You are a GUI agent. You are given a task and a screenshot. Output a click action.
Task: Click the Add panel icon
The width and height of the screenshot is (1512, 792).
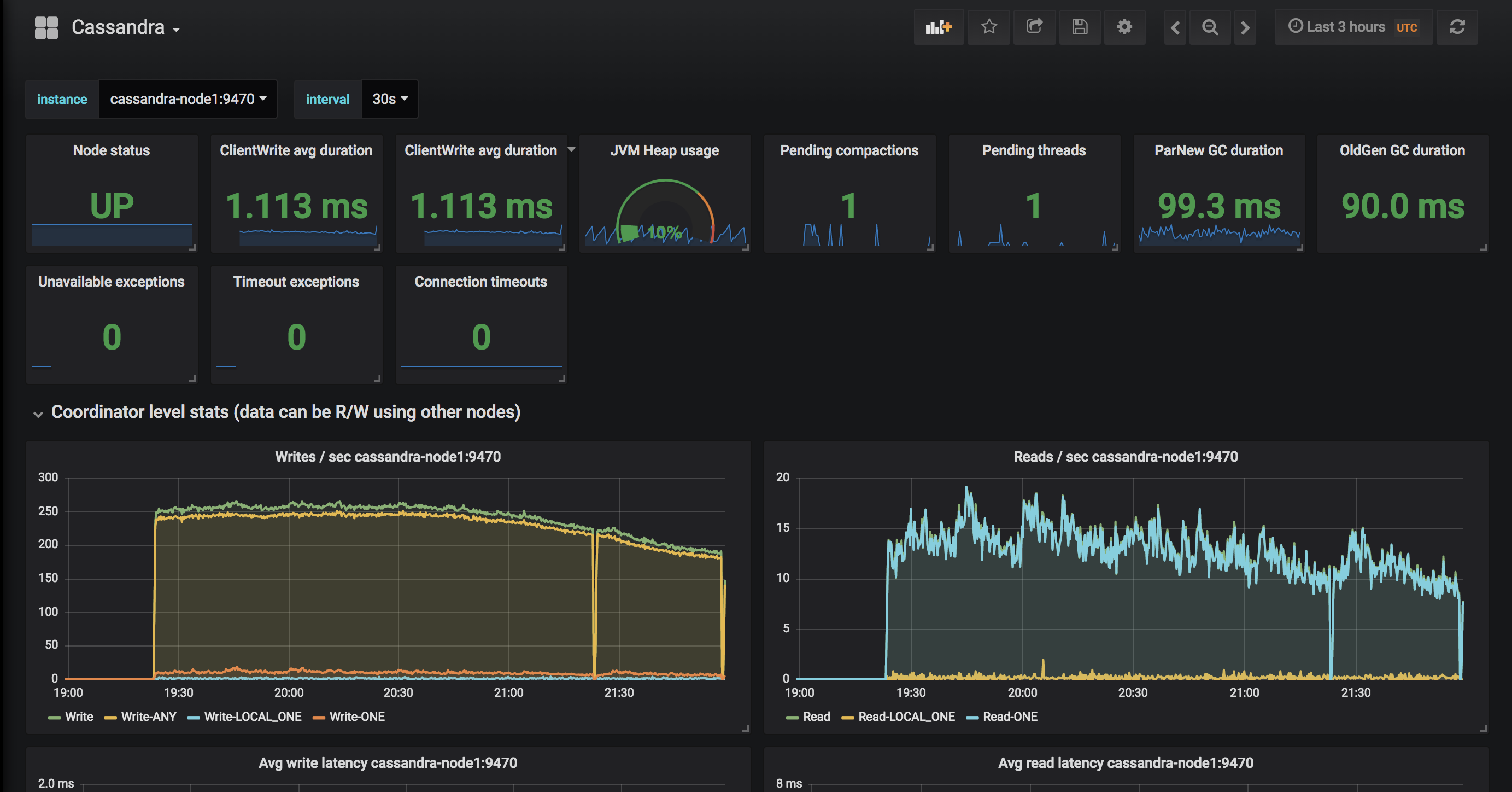[938, 27]
